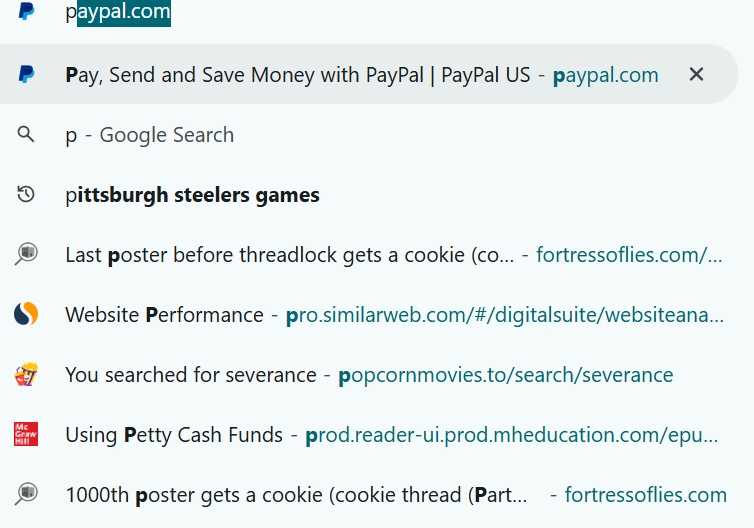Click the history clock icon
This screenshot has width=754, height=528.
point(26,194)
